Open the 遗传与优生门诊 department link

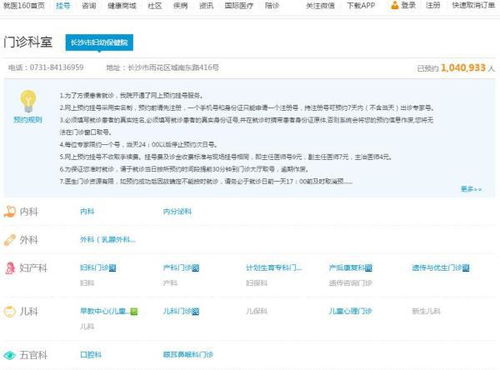click(437, 268)
